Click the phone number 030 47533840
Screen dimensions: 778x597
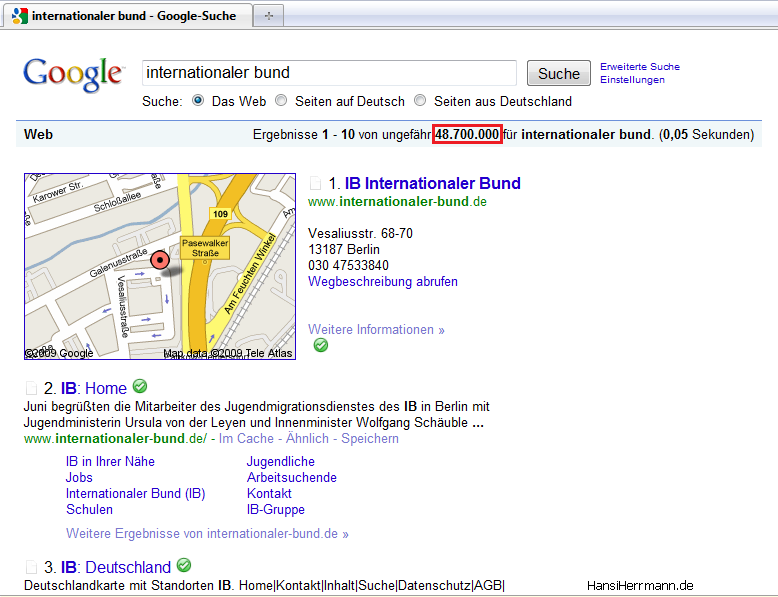tap(348, 265)
